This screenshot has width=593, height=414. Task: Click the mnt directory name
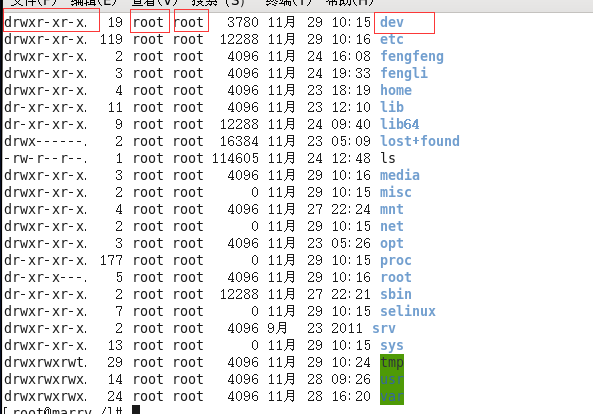(x=392, y=209)
